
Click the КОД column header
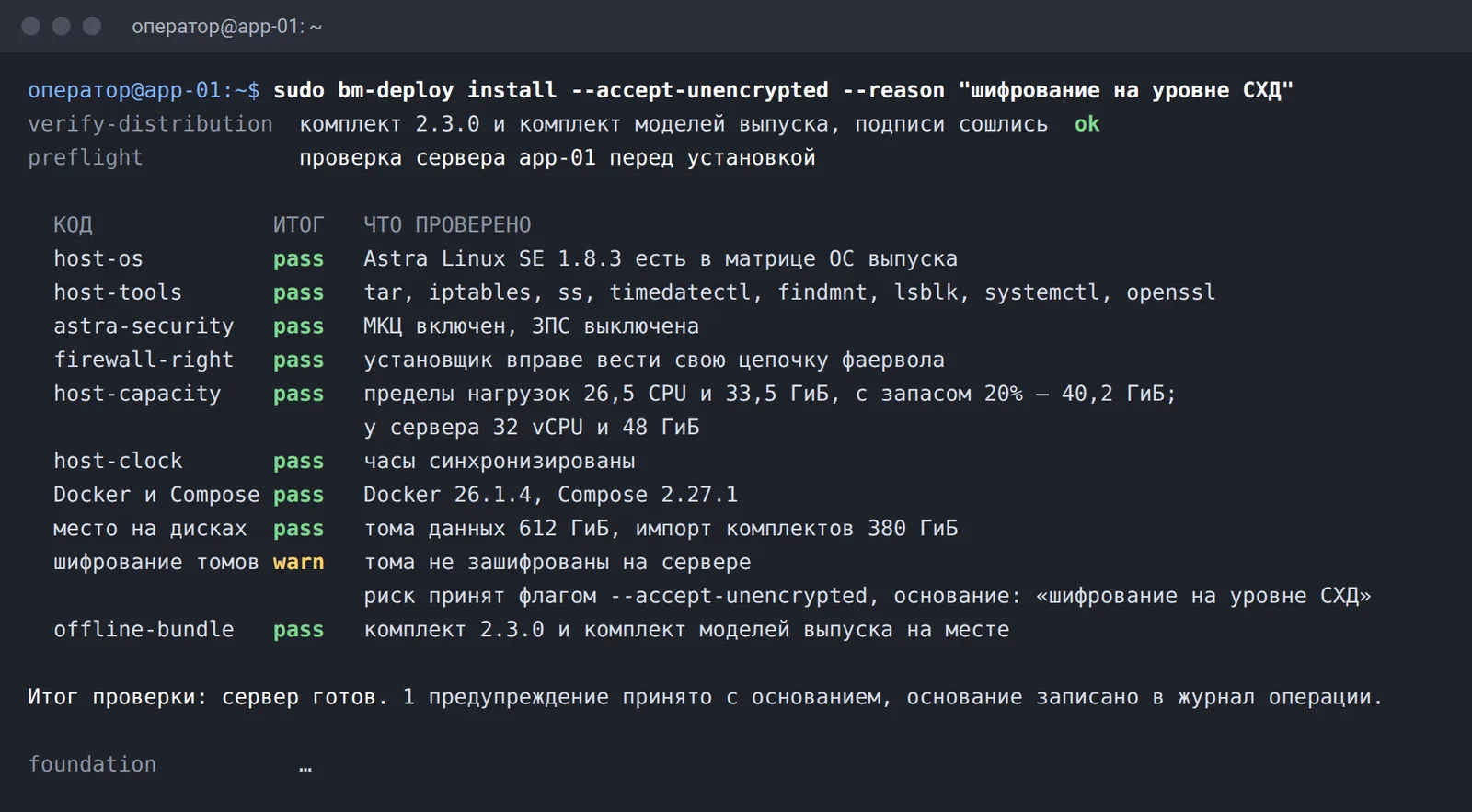[73, 225]
